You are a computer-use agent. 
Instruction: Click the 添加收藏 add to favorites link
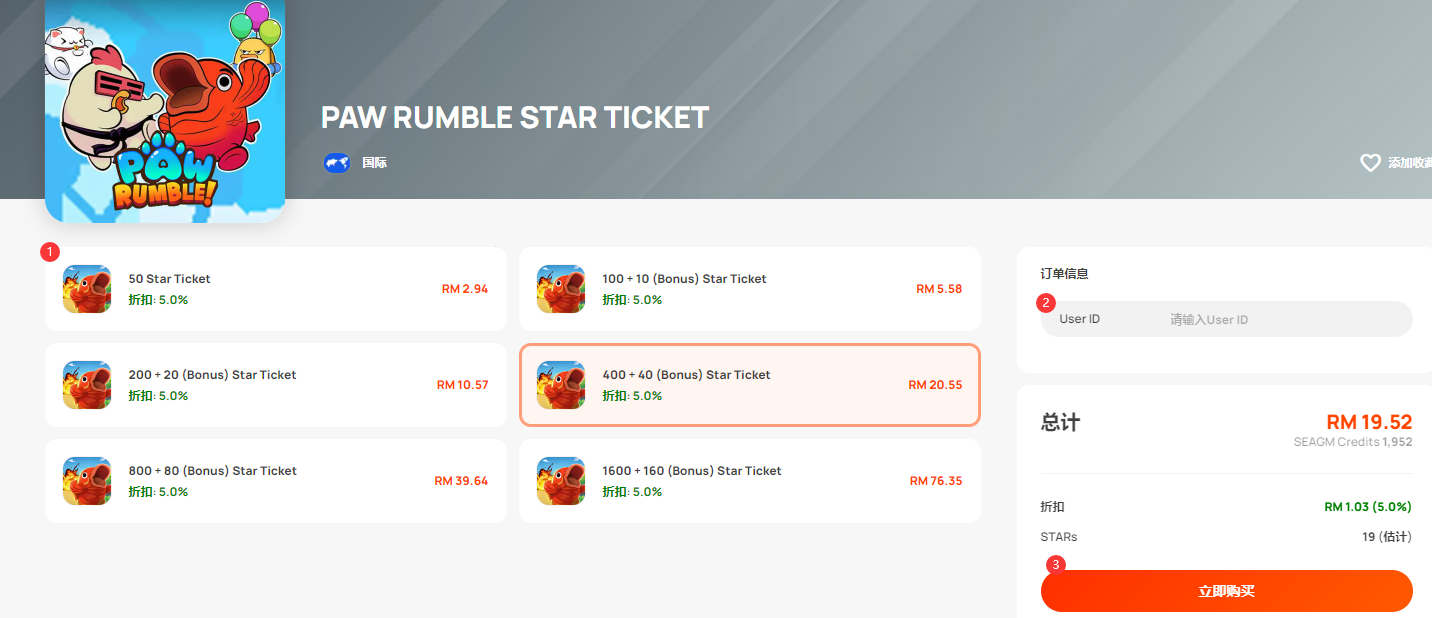[1409, 162]
